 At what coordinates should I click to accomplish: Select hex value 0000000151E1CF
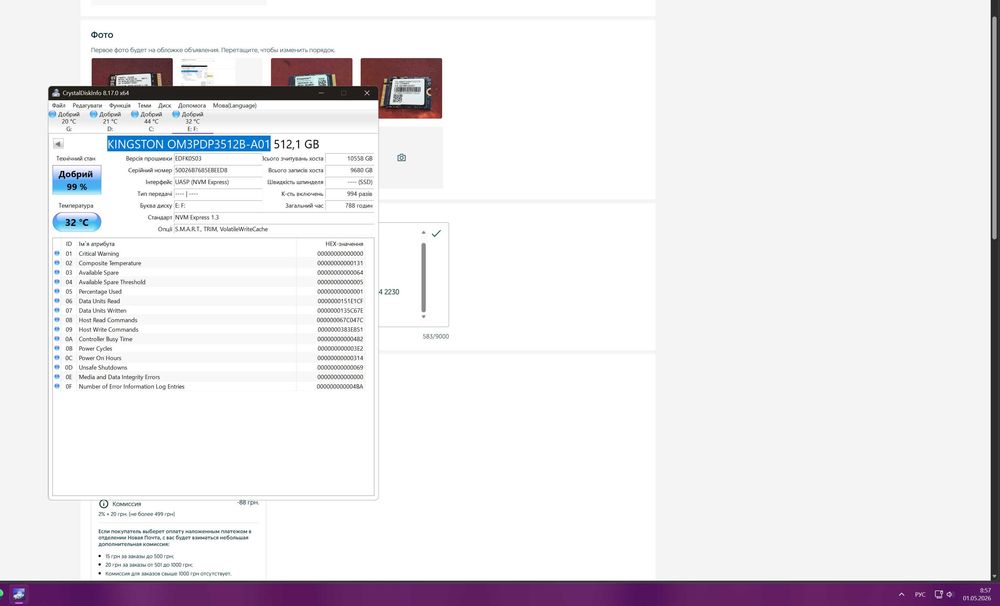[341, 301]
